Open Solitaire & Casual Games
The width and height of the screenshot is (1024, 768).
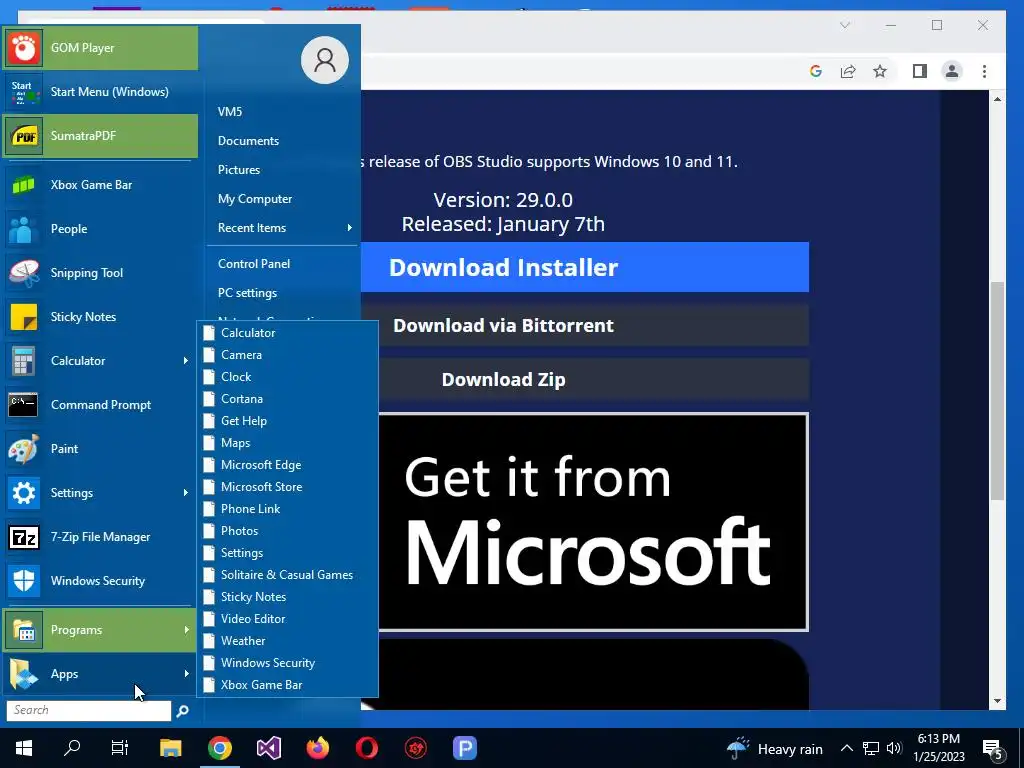point(287,575)
